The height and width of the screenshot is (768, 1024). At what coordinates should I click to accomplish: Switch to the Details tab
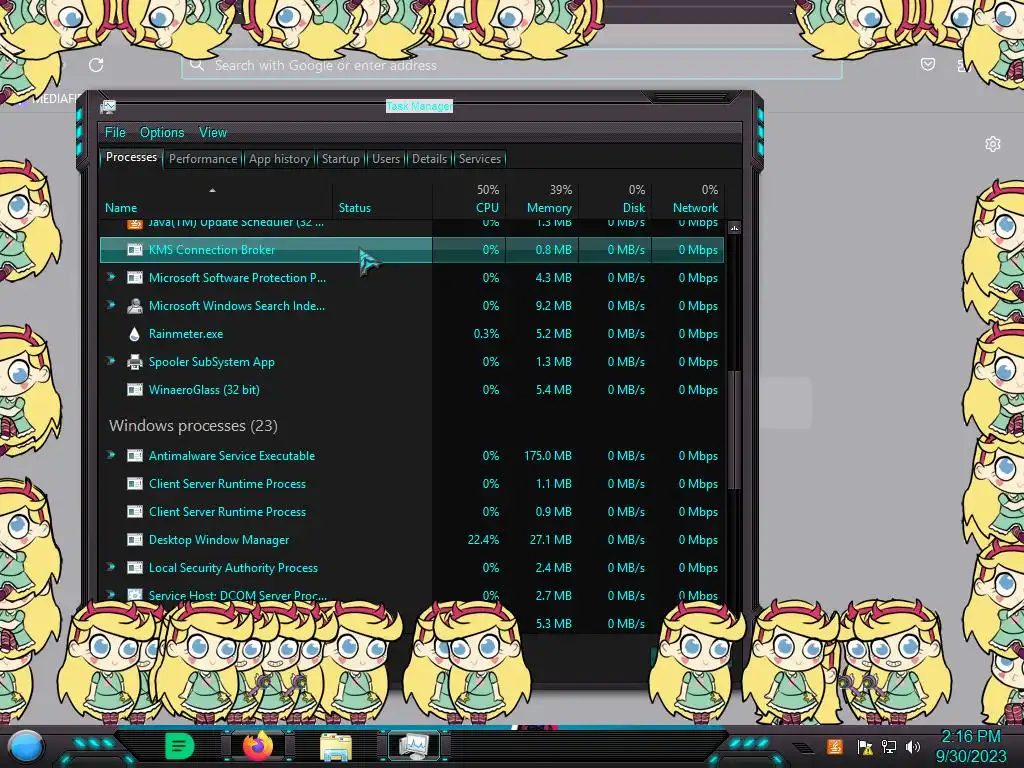(x=429, y=159)
